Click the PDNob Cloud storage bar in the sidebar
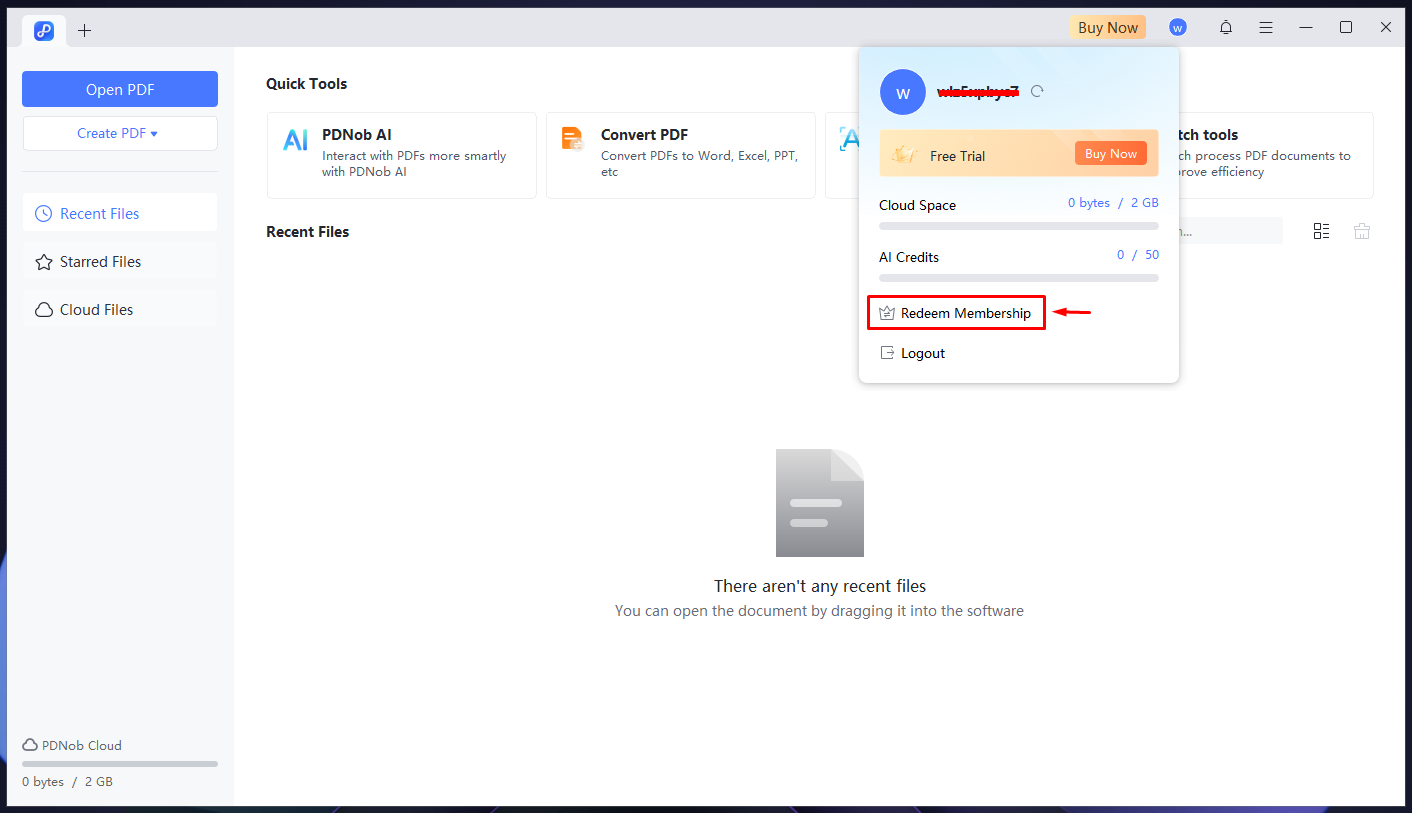1412x813 pixels. pos(120,764)
